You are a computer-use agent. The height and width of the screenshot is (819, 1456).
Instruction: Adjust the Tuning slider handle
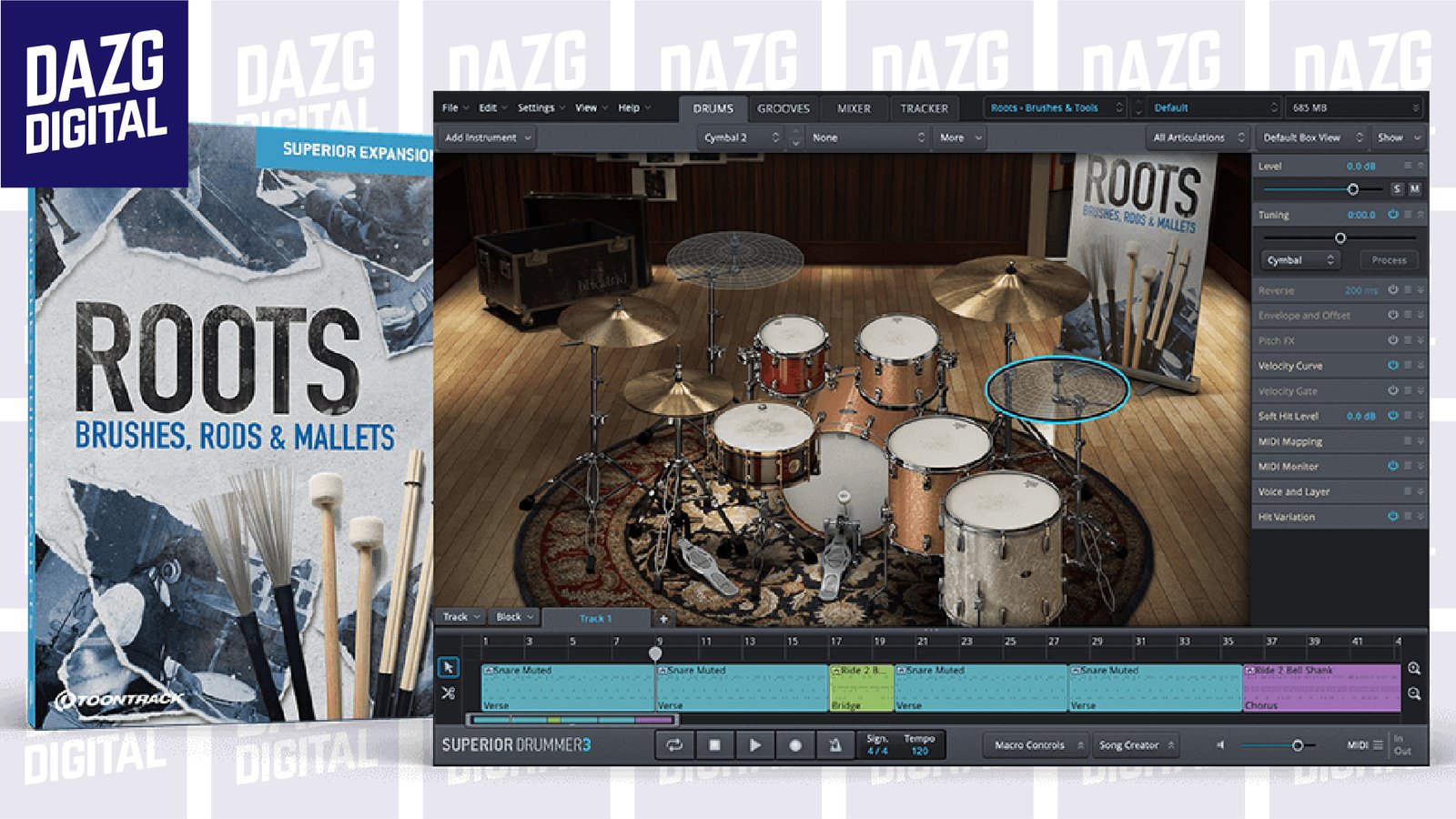(1340, 238)
